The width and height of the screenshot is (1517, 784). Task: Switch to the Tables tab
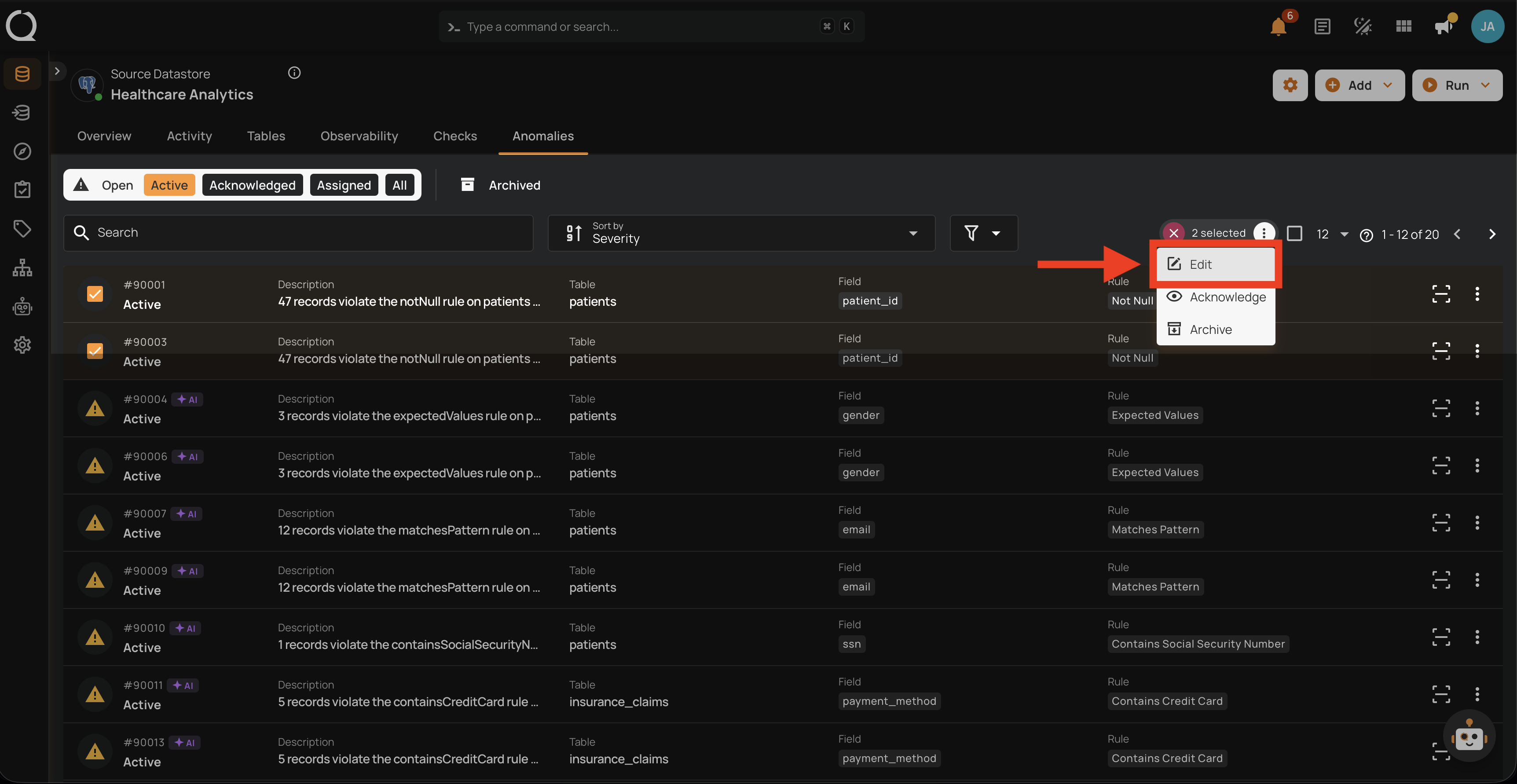point(266,136)
